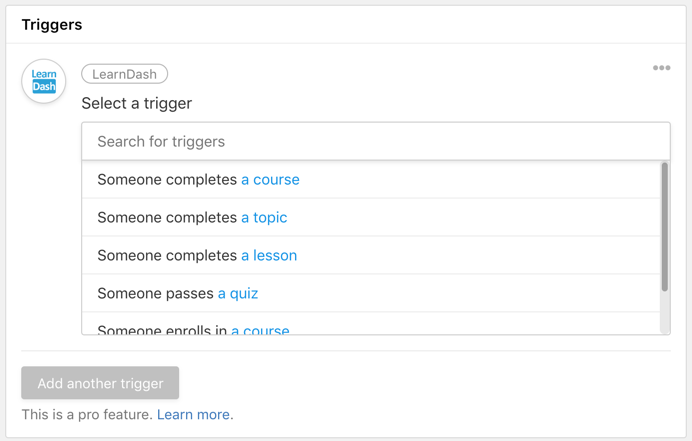The width and height of the screenshot is (692, 441).
Task: Click the trigger list scrollbar thumb
Action: [665, 228]
